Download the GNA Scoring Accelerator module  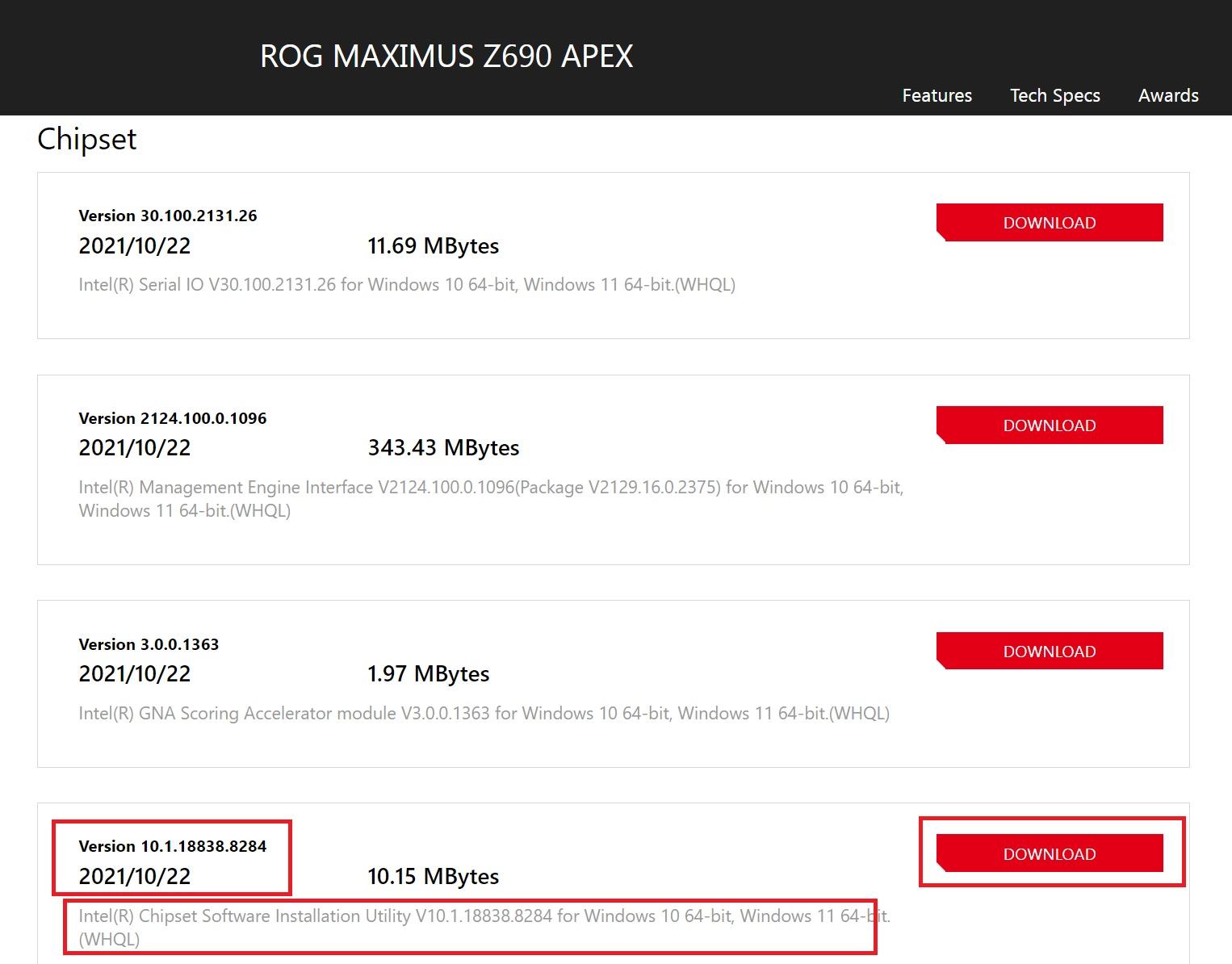1049,652
